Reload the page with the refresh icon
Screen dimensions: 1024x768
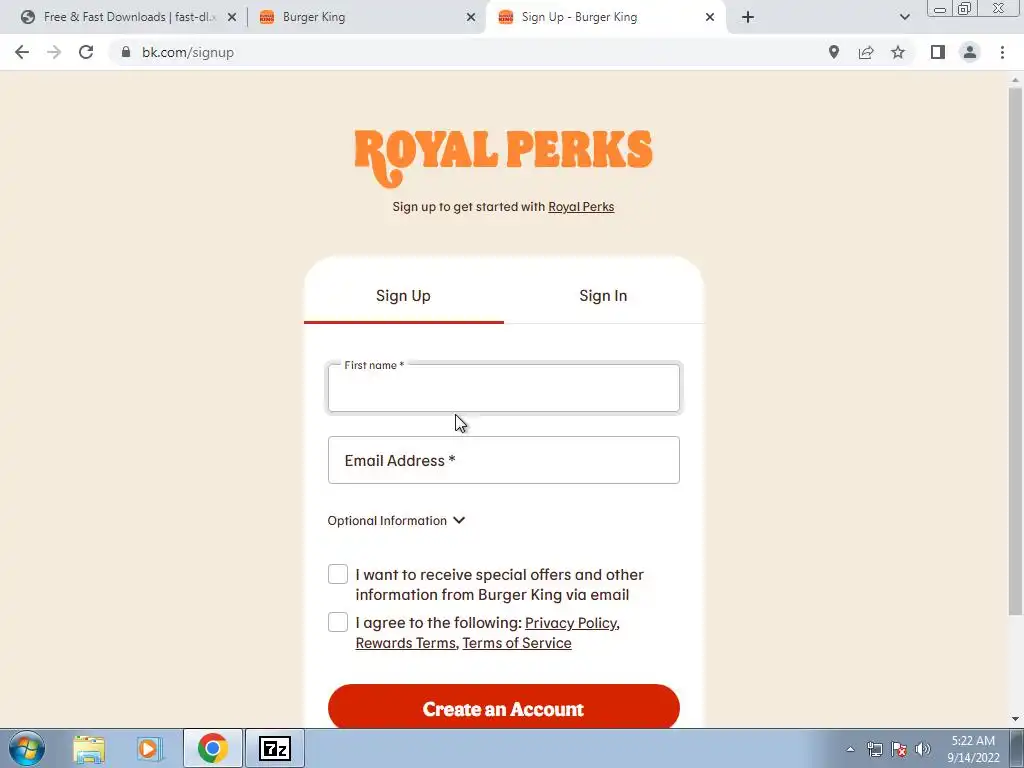[x=86, y=52]
